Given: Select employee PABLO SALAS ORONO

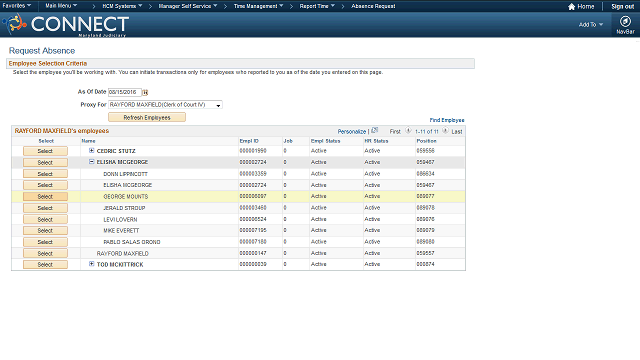Looking at the screenshot, I should [45, 242].
